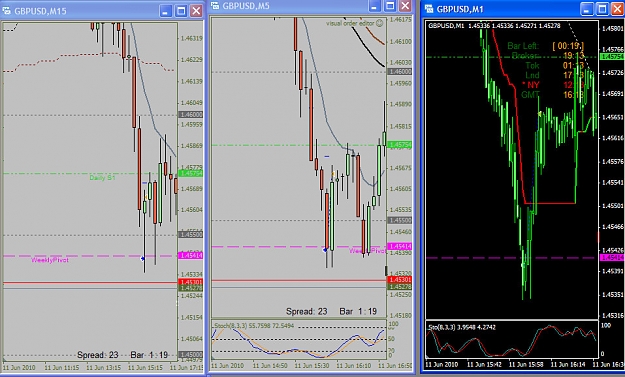The width and height of the screenshot is (625, 377).
Task: Close the GBPUSD,M5 chart window
Action: 405,6
